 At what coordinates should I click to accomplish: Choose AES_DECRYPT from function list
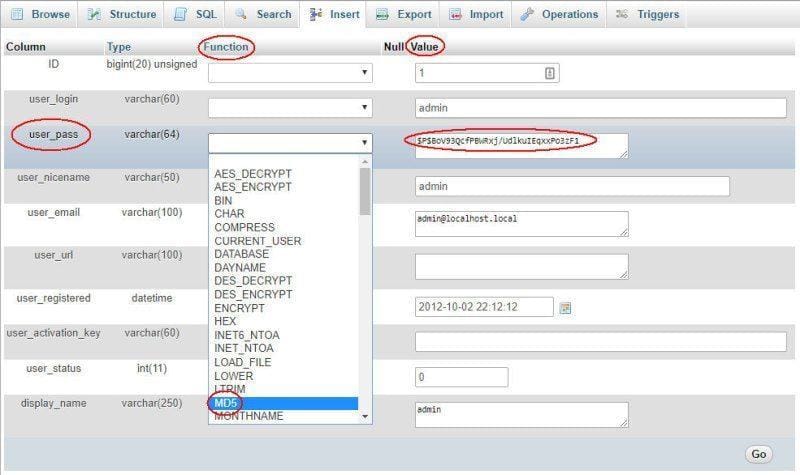coord(253,174)
